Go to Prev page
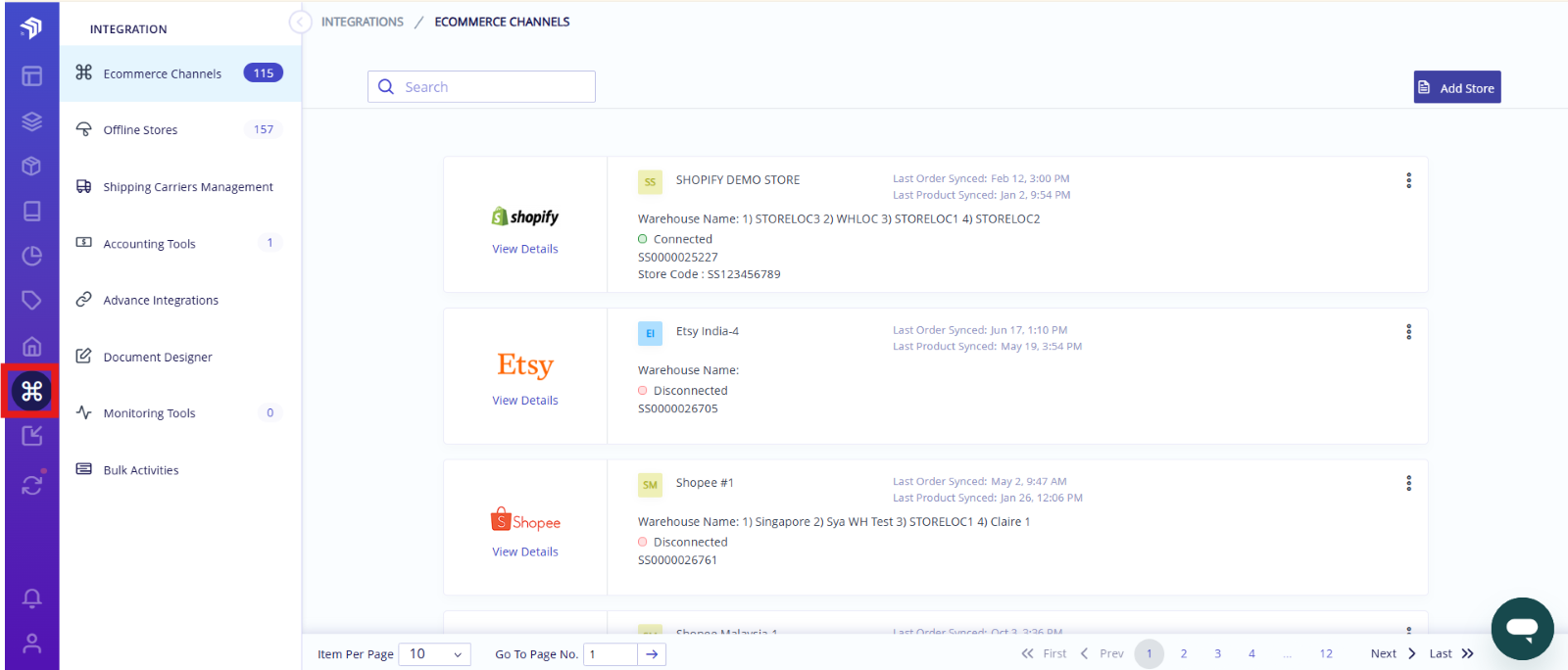Screen dimensions: 1568x670 1102,653
